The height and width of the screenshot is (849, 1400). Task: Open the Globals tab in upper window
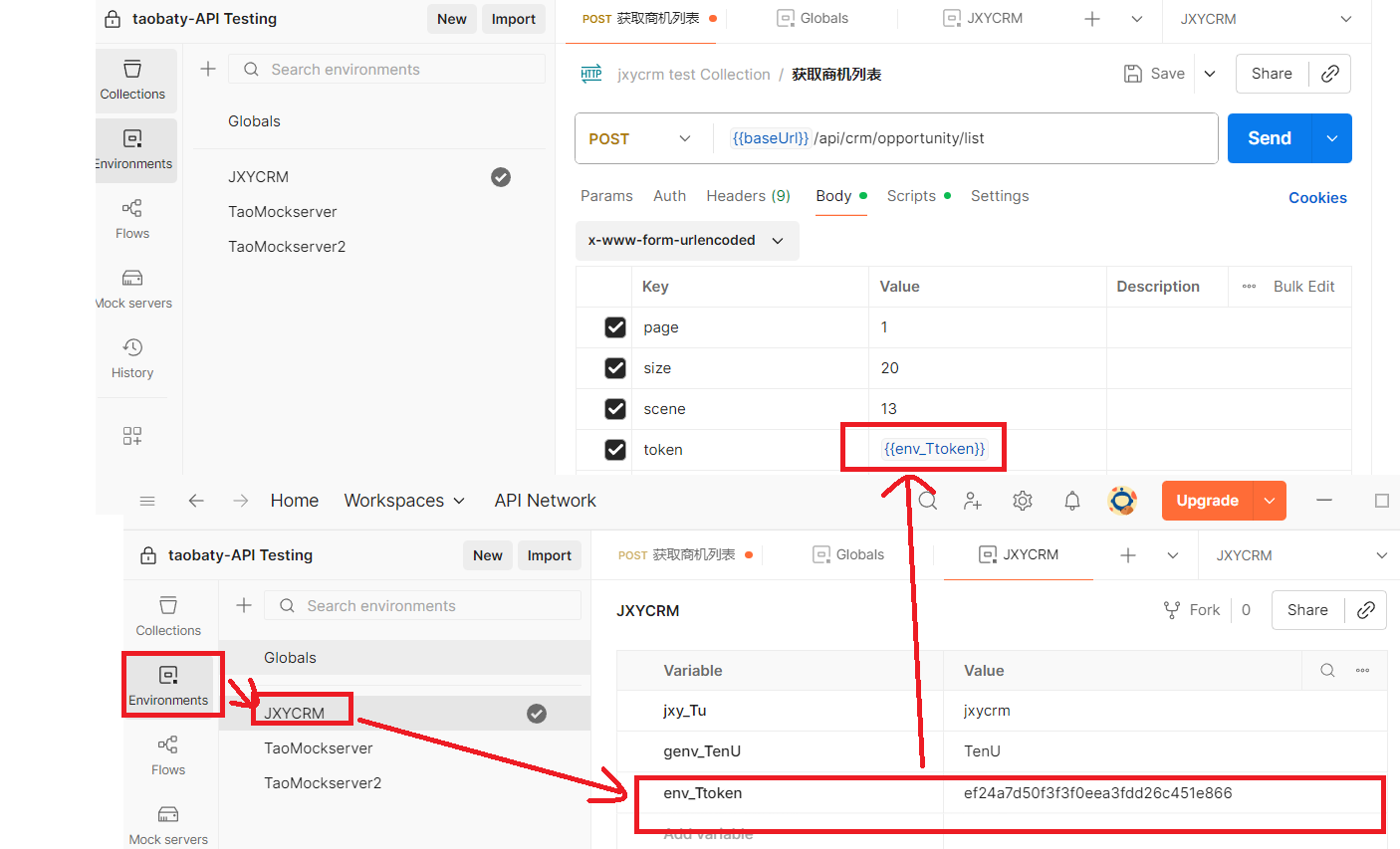pyautogui.click(x=813, y=19)
